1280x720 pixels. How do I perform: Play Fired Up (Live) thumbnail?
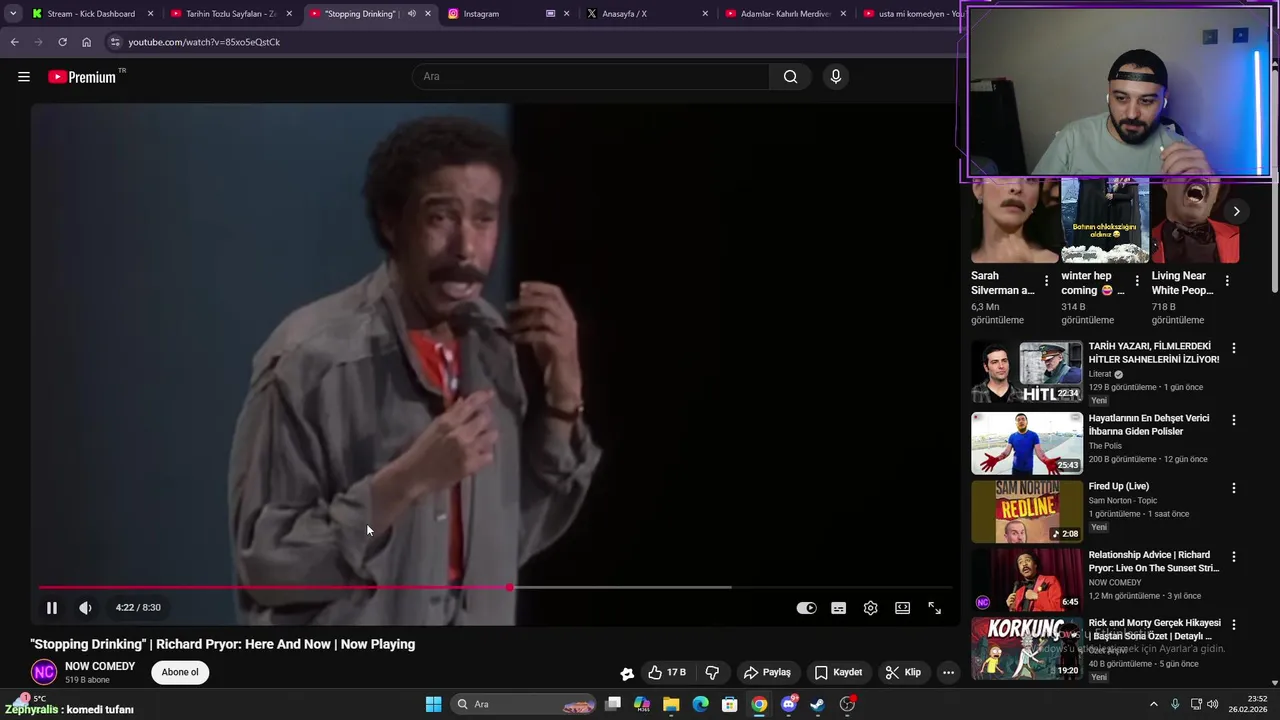pyautogui.click(x=1027, y=511)
